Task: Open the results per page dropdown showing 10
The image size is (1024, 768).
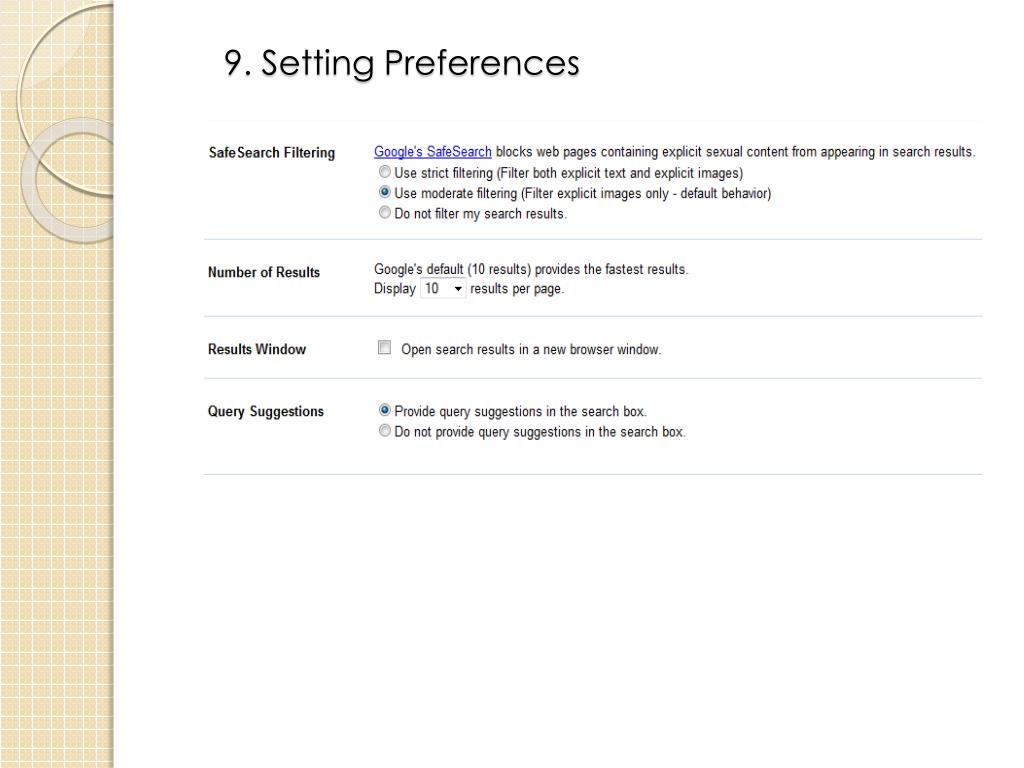Action: coord(443,289)
